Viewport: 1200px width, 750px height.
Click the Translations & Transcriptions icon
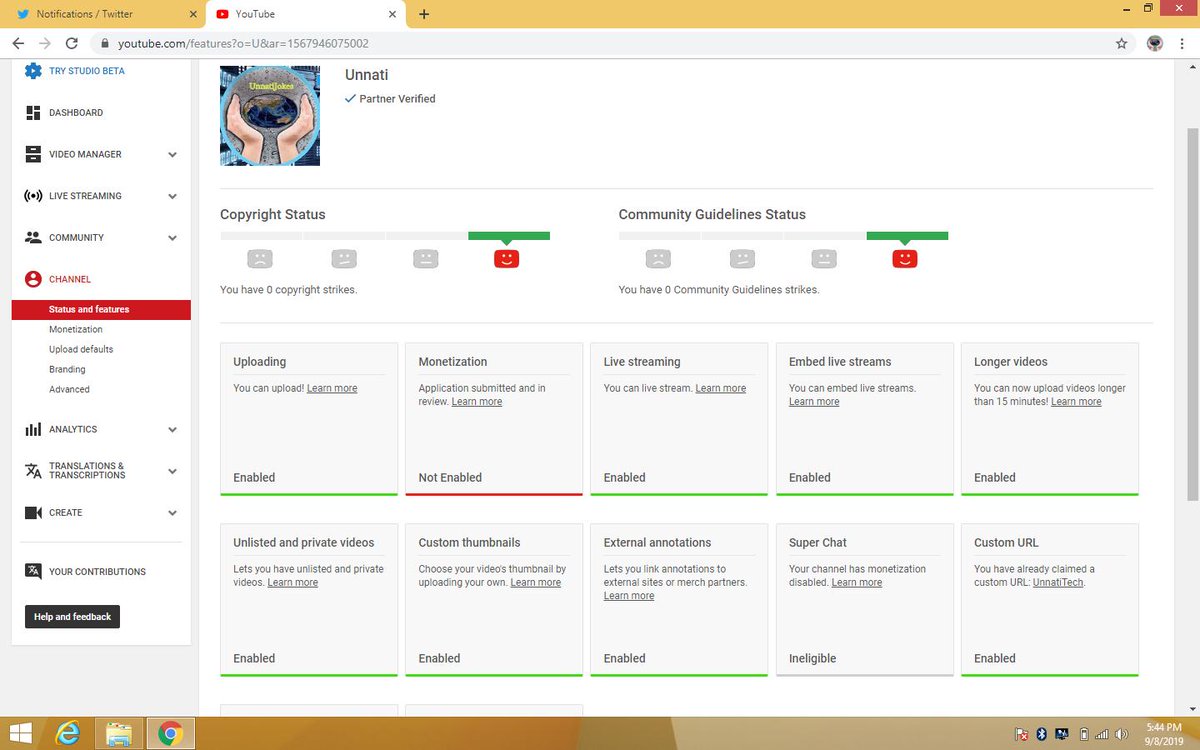[33, 470]
